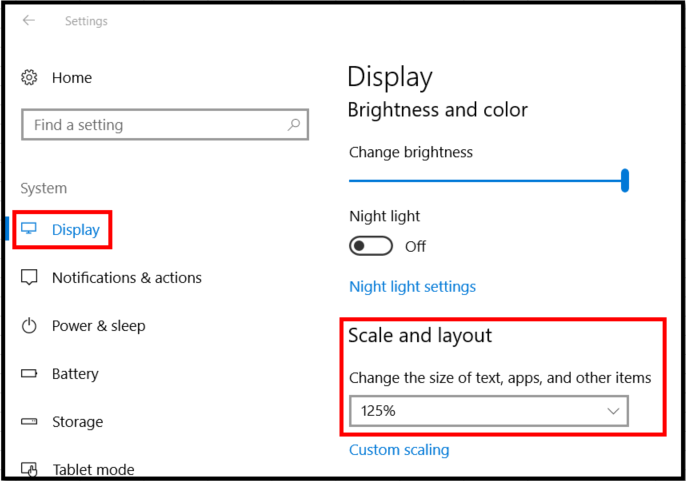The image size is (686, 481).
Task: Click the Tablet mode icon
Action: click(x=30, y=468)
